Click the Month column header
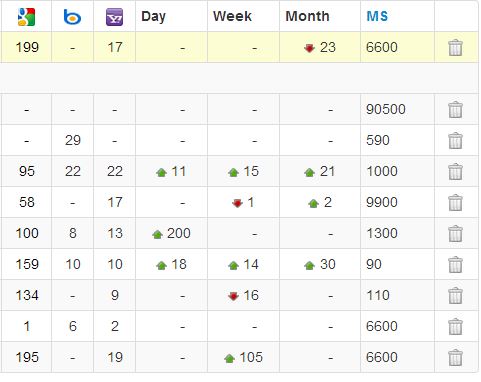 coord(307,16)
